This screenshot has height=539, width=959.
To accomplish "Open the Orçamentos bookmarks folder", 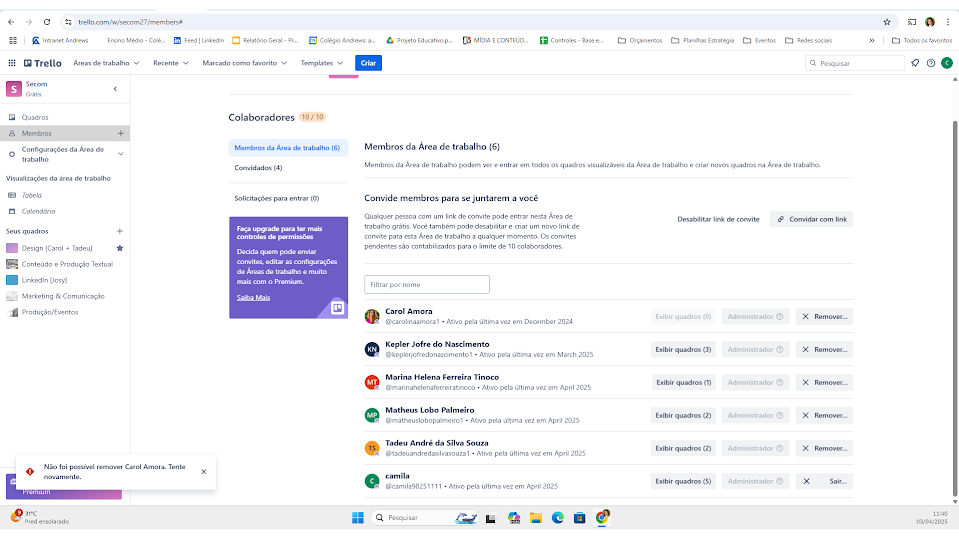I will point(640,40).
